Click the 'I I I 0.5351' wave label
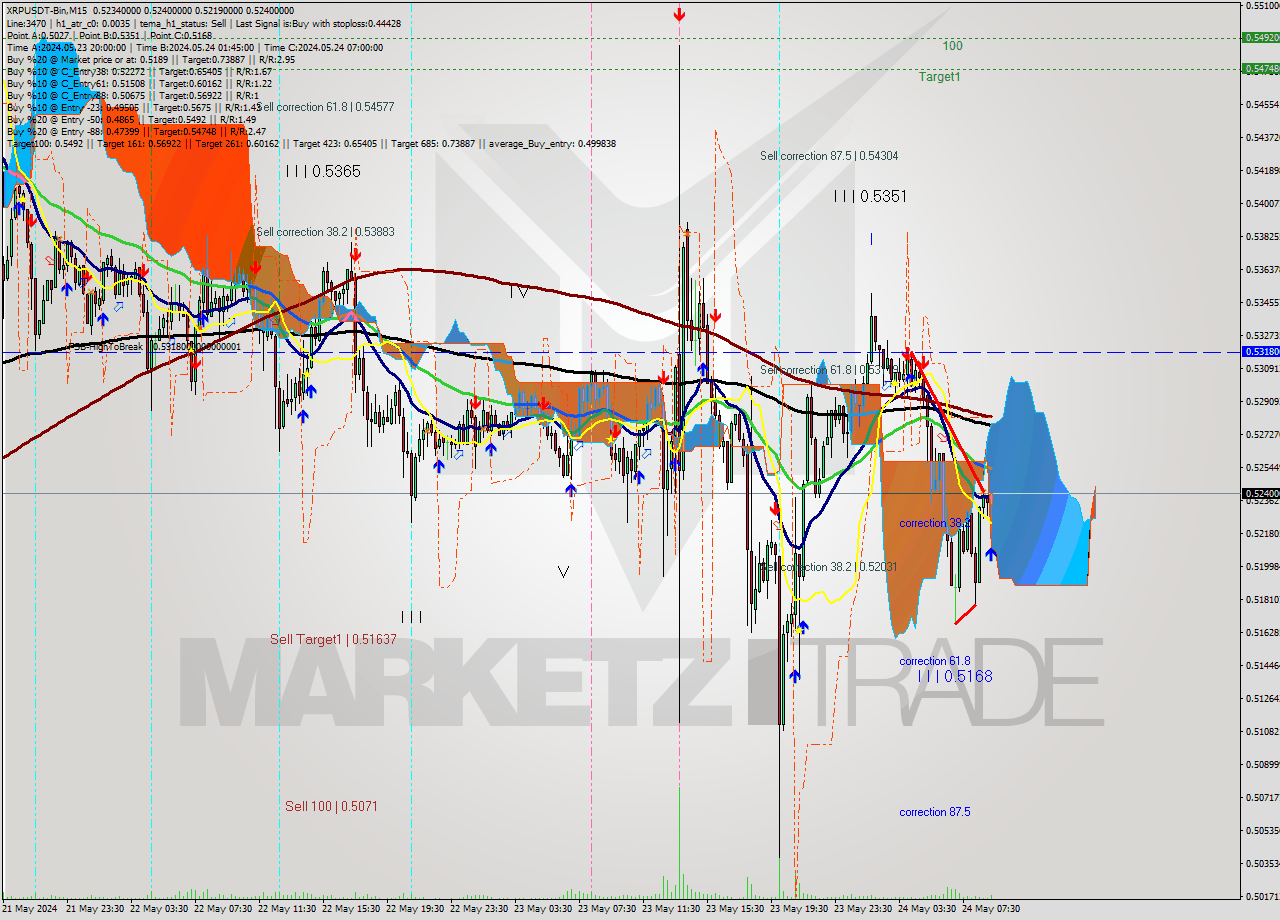Image resolution: width=1280 pixels, height=920 pixels. [871, 196]
